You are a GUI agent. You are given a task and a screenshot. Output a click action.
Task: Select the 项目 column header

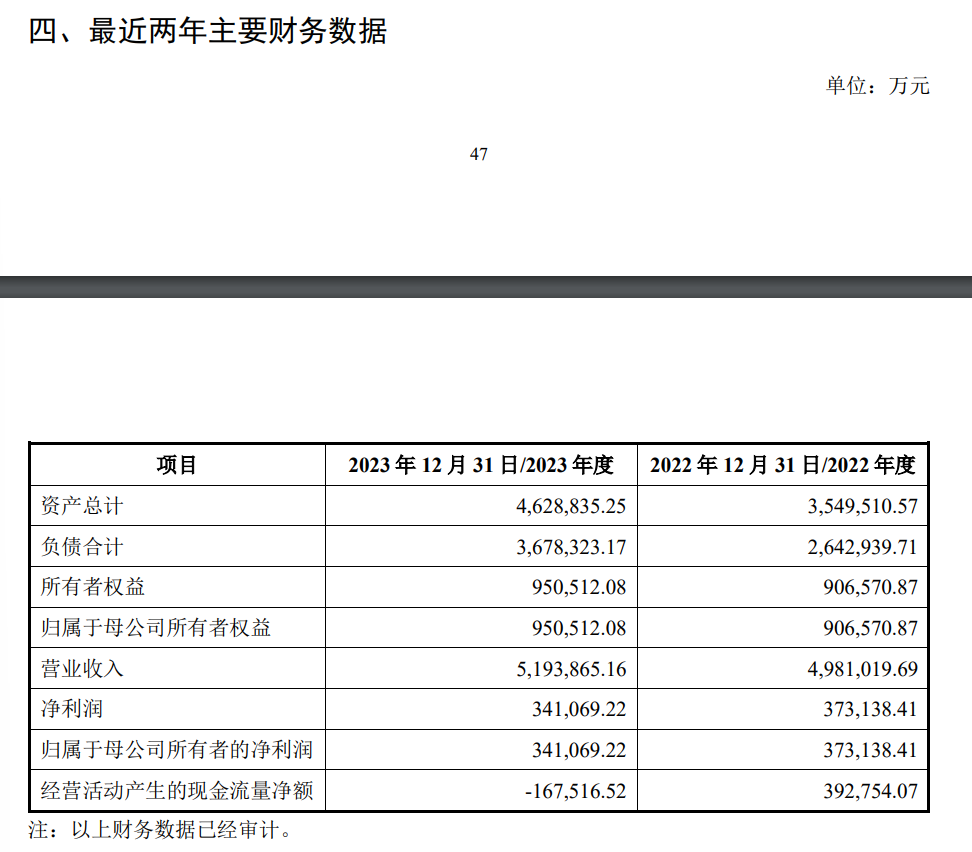pyautogui.click(x=177, y=464)
